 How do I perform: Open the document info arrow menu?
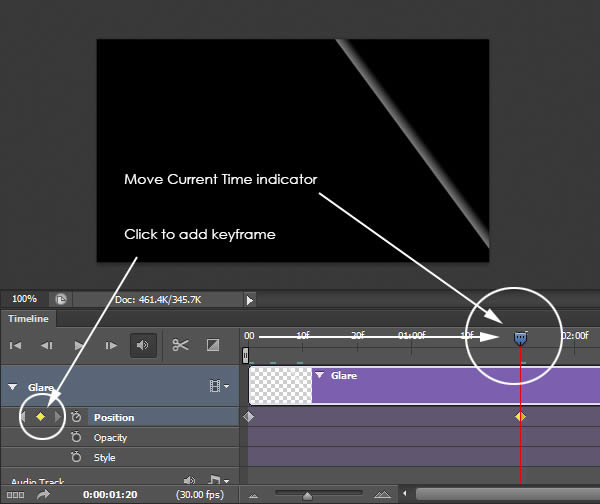click(x=249, y=300)
